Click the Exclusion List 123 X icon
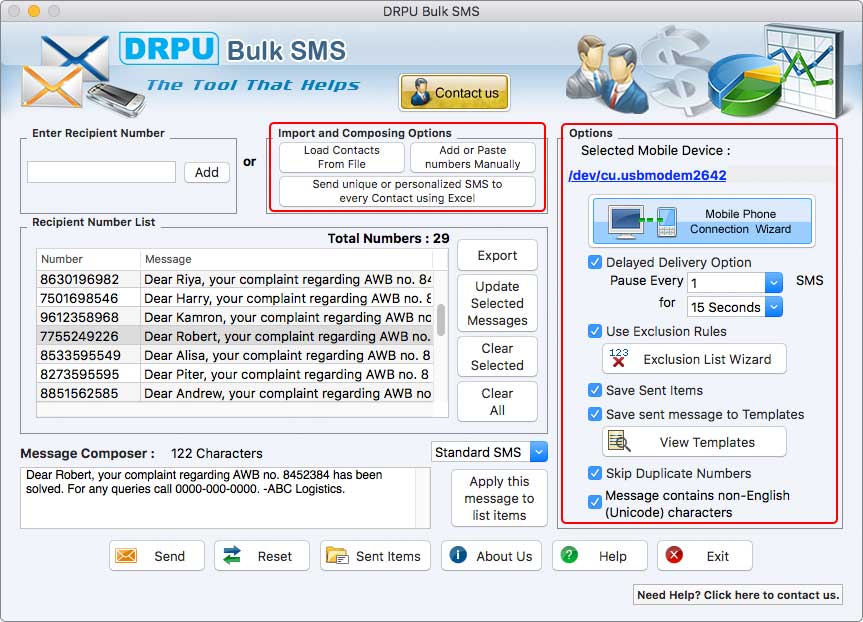Viewport: 863px width, 622px height. click(619, 358)
